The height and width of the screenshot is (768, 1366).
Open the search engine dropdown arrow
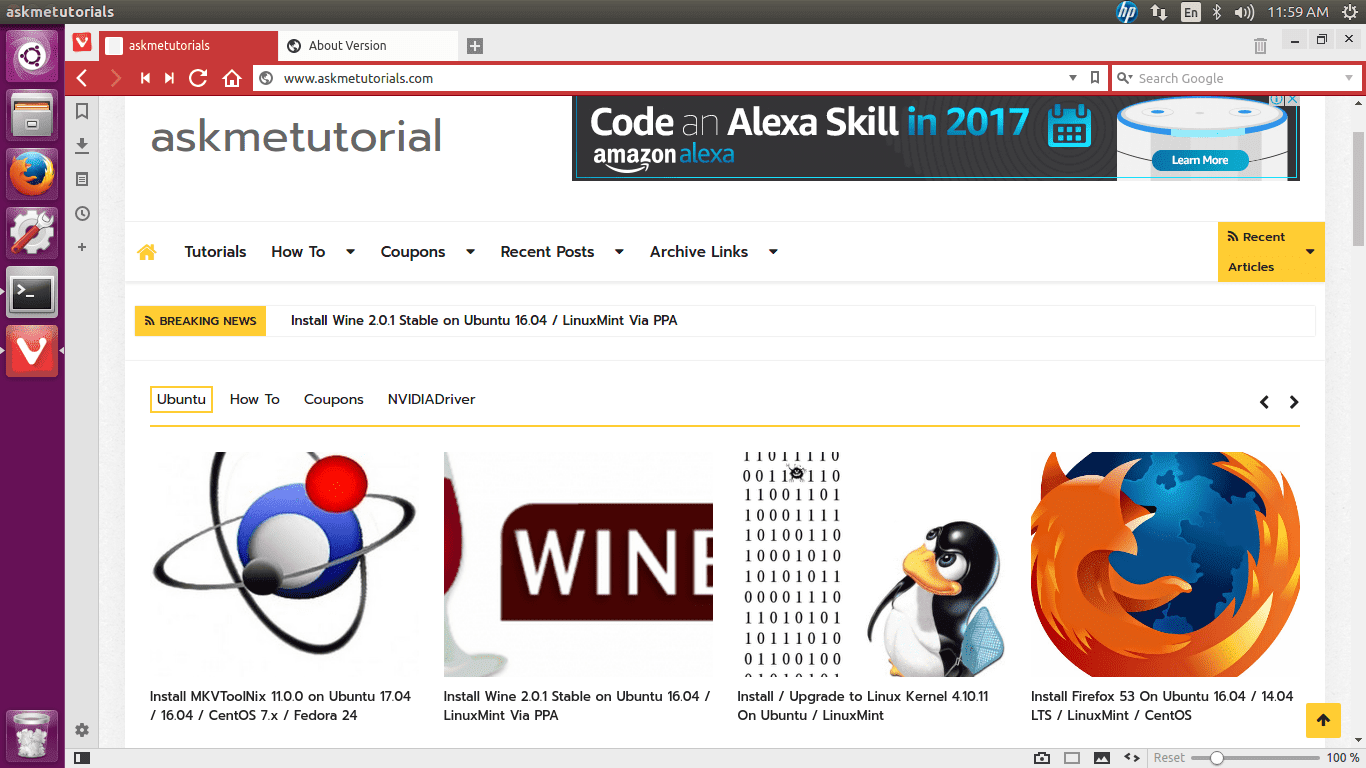[x=1349, y=78]
